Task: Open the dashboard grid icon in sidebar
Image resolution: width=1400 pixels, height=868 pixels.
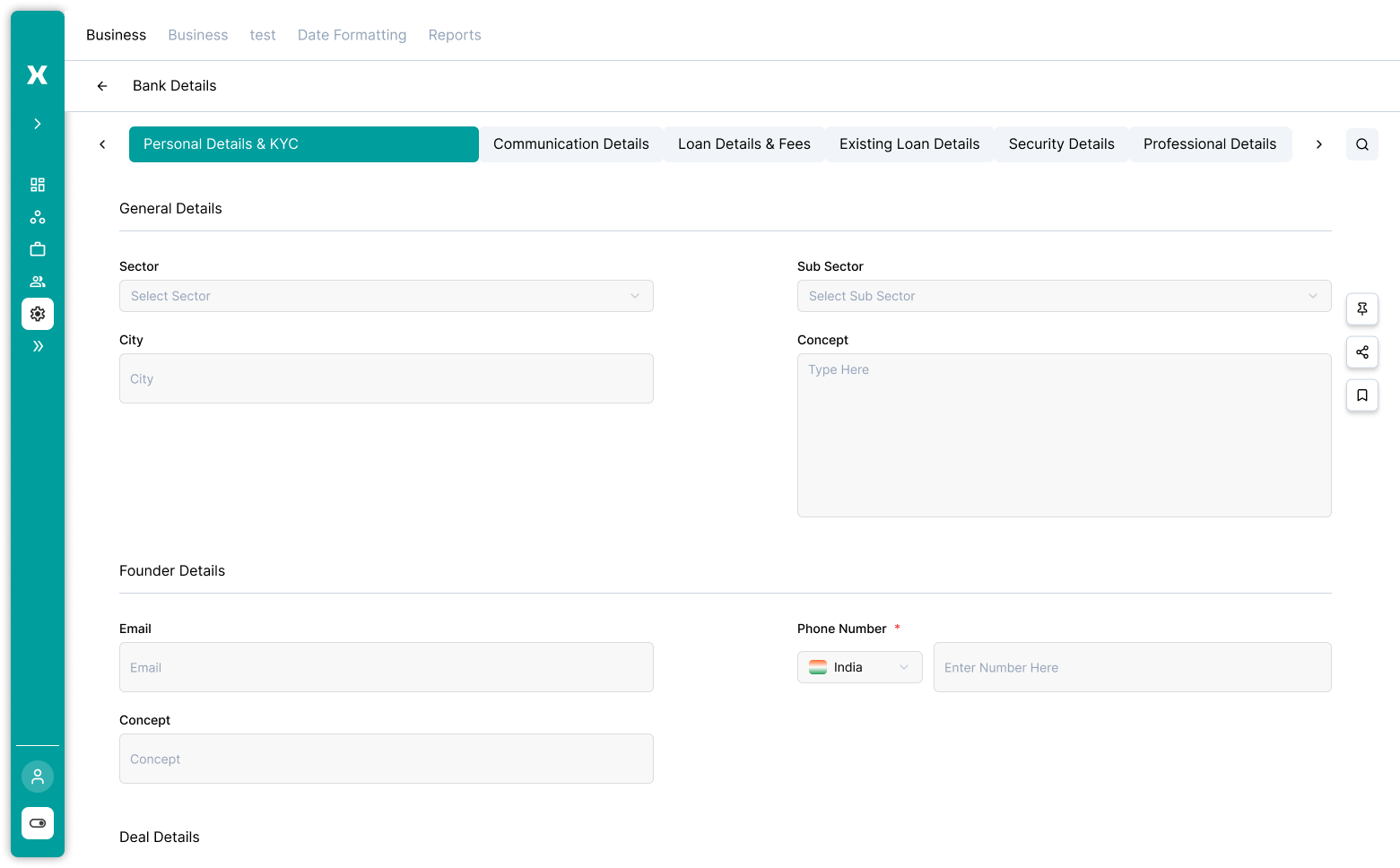Action: click(x=37, y=184)
